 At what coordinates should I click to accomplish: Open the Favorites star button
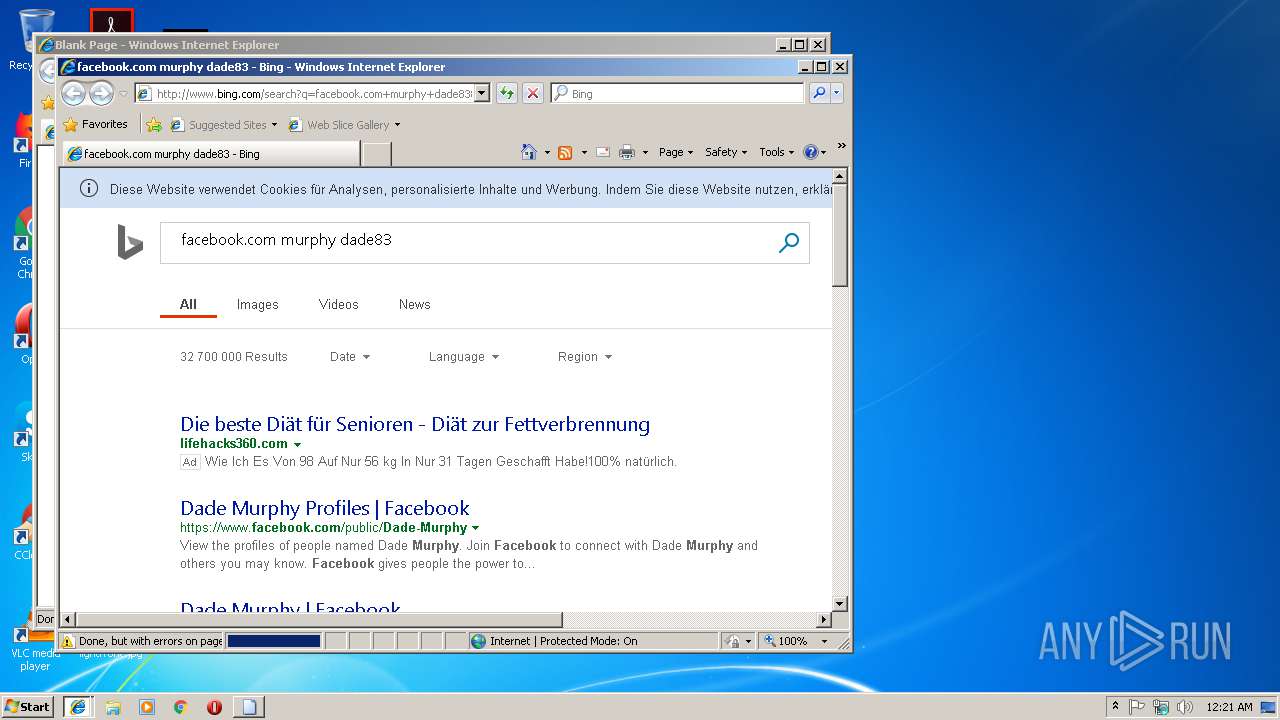pos(95,125)
